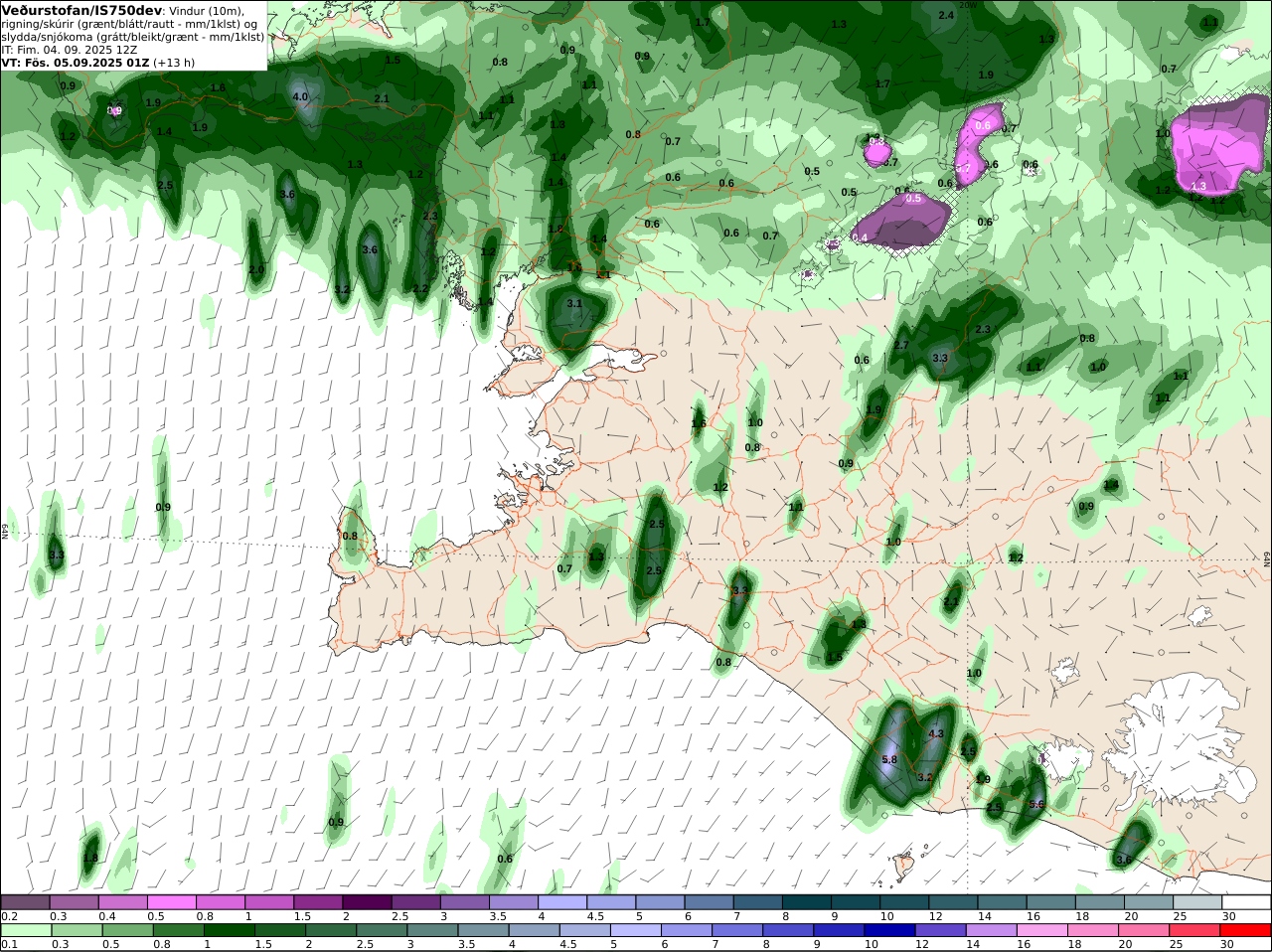Click the snow legend swatch starting at 4
Image resolution: width=1272 pixels, height=952 pixels.
(x=560, y=901)
